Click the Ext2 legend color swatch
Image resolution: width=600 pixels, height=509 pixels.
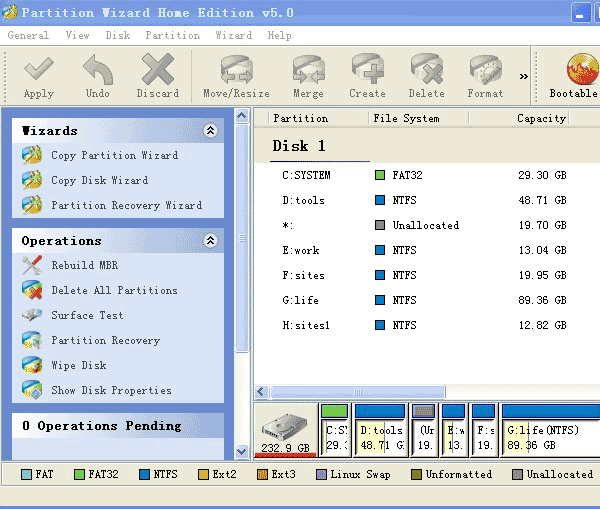click(203, 475)
